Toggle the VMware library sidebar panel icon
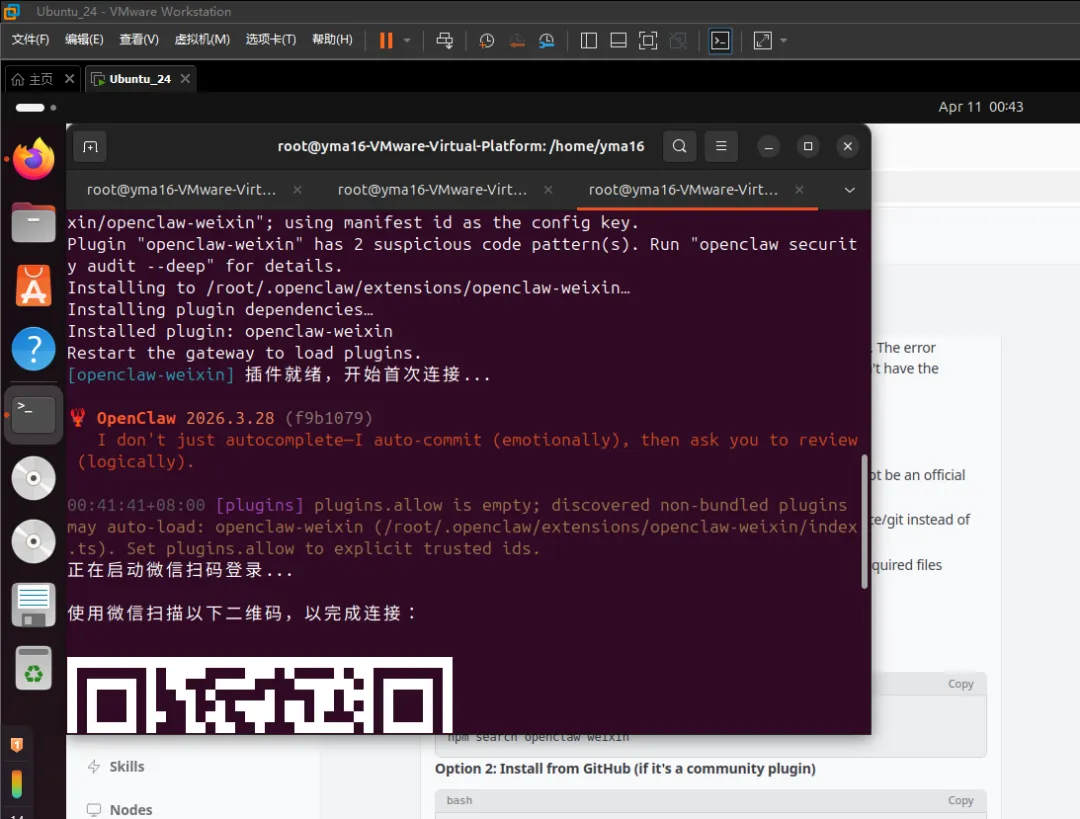This screenshot has height=819, width=1080. click(x=589, y=41)
